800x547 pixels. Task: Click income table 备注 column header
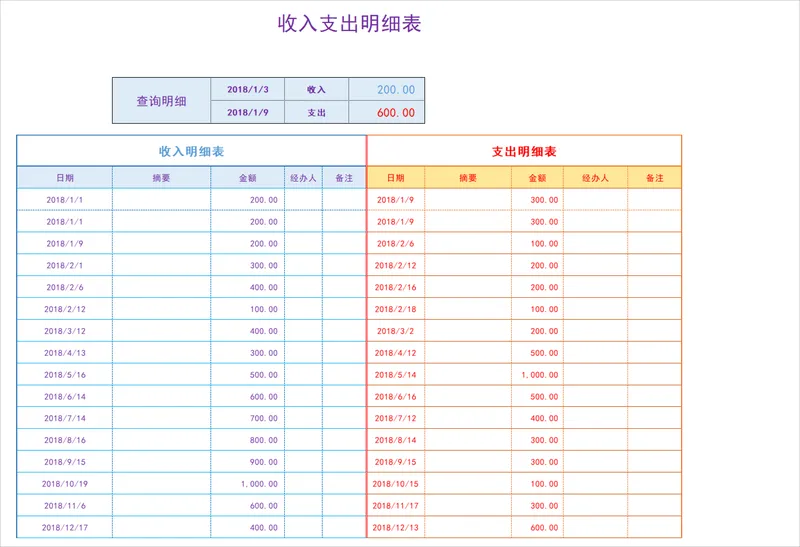(x=344, y=178)
